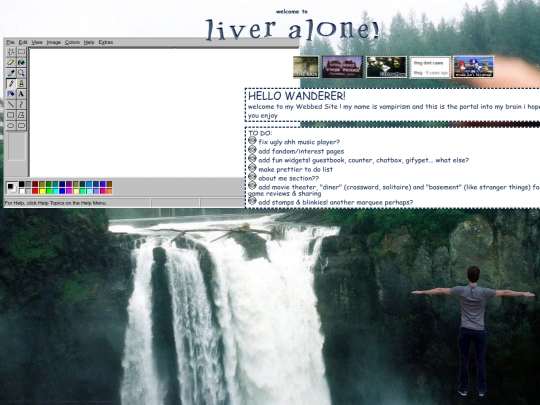Click the "add movie theater" to-do line
Viewport: 540px width, 405px height.
pos(394,190)
